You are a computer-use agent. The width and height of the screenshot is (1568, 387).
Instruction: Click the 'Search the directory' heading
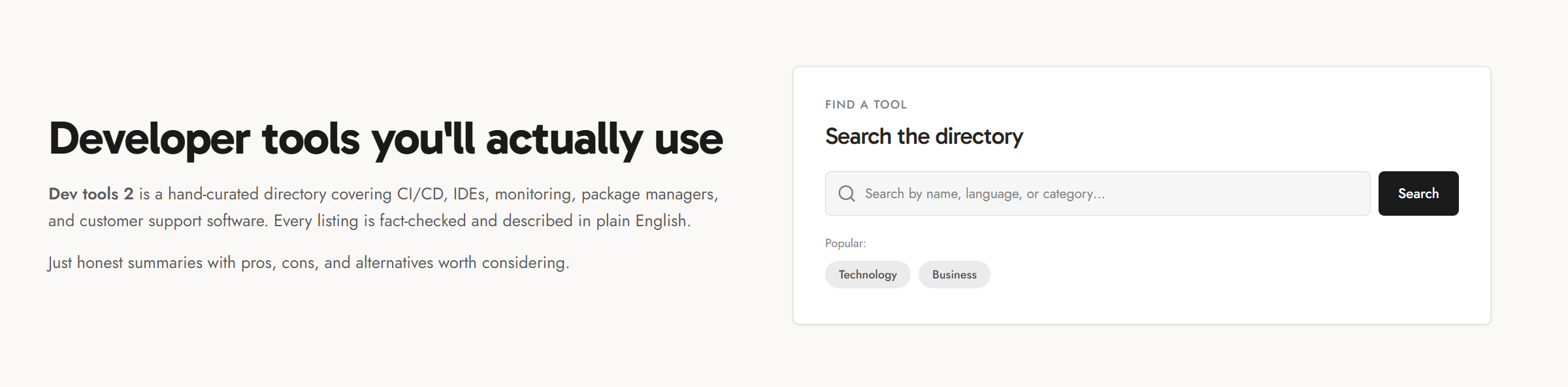pyautogui.click(x=924, y=137)
